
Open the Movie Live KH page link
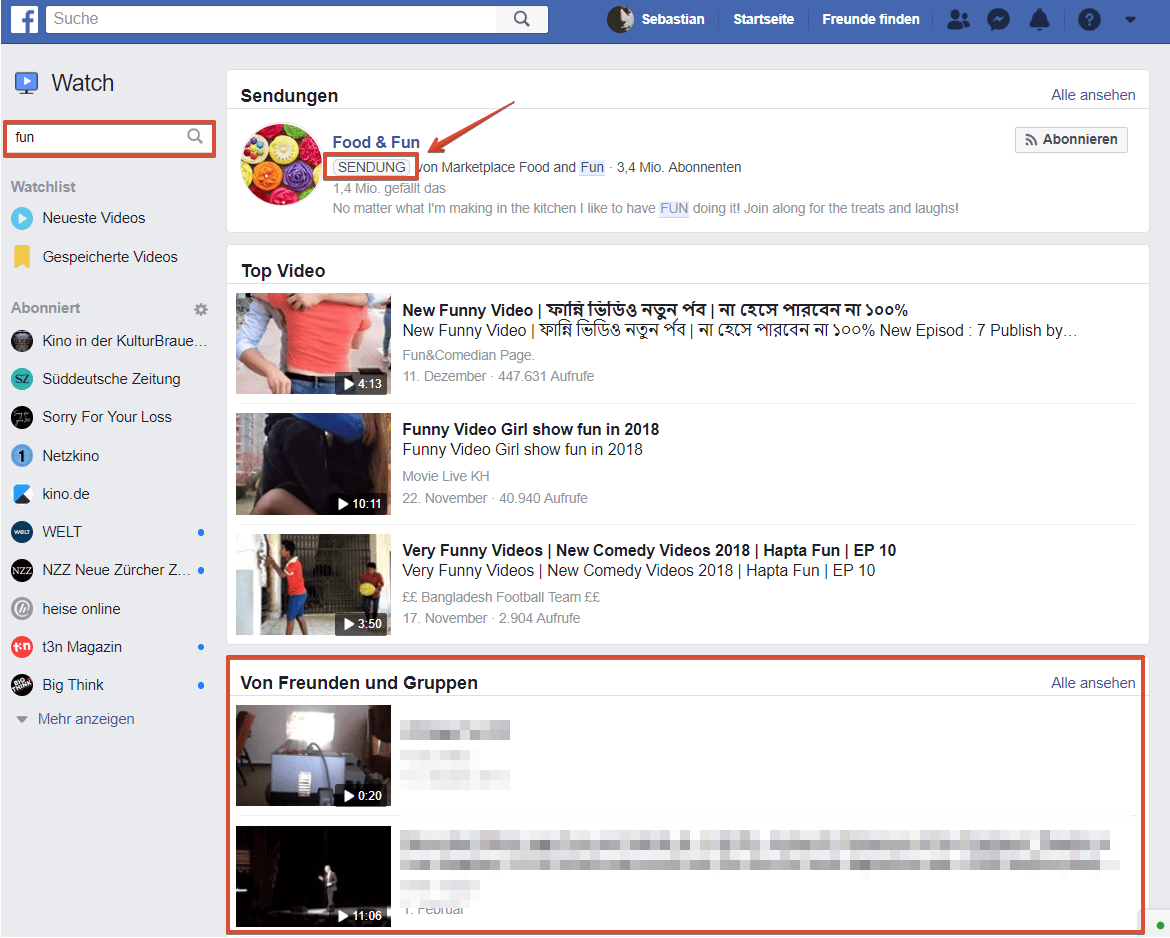coord(445,476)
